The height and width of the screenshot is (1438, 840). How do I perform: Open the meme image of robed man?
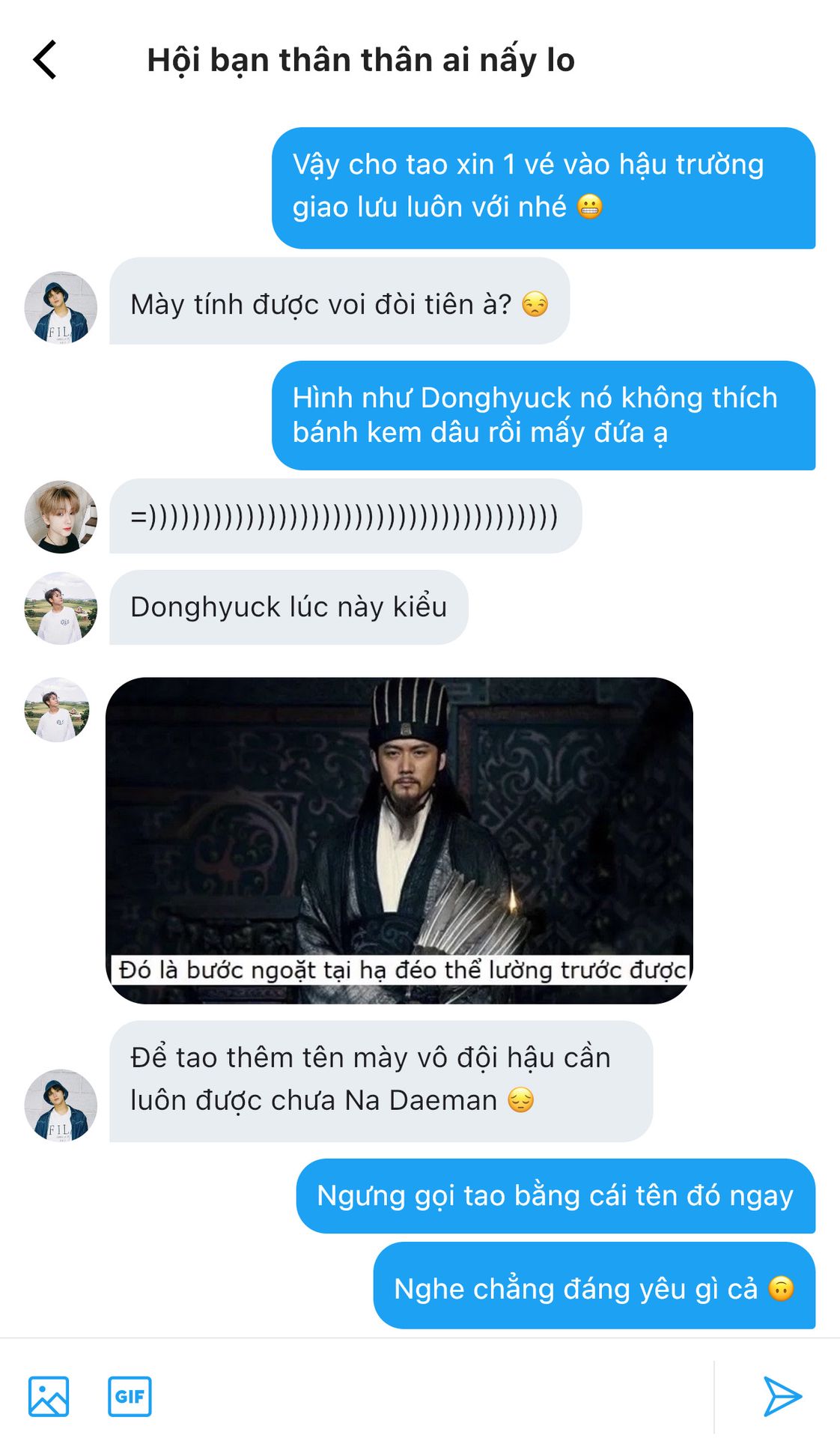(400, 840)
